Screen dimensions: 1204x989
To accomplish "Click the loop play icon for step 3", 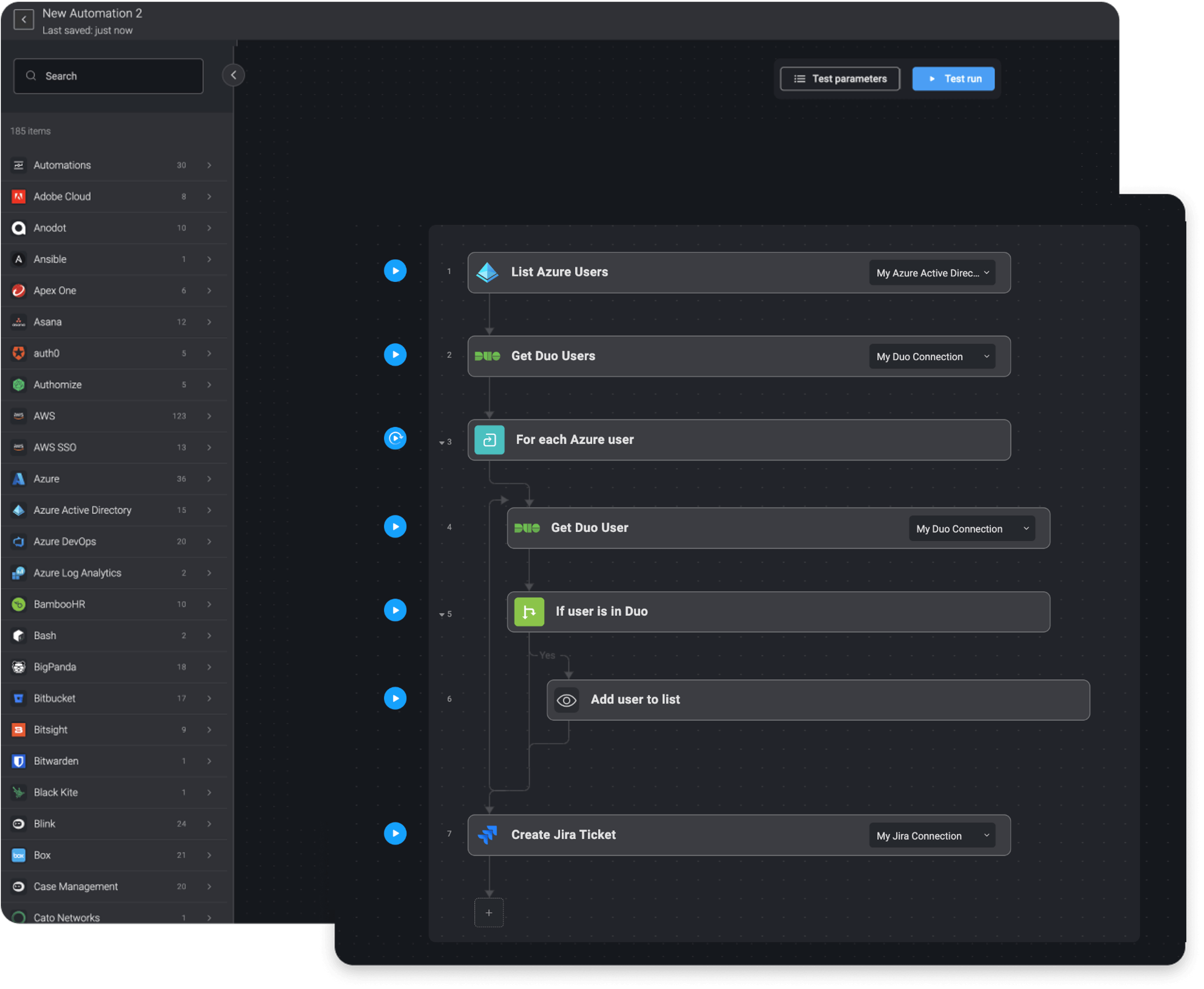I will [395, 438].
